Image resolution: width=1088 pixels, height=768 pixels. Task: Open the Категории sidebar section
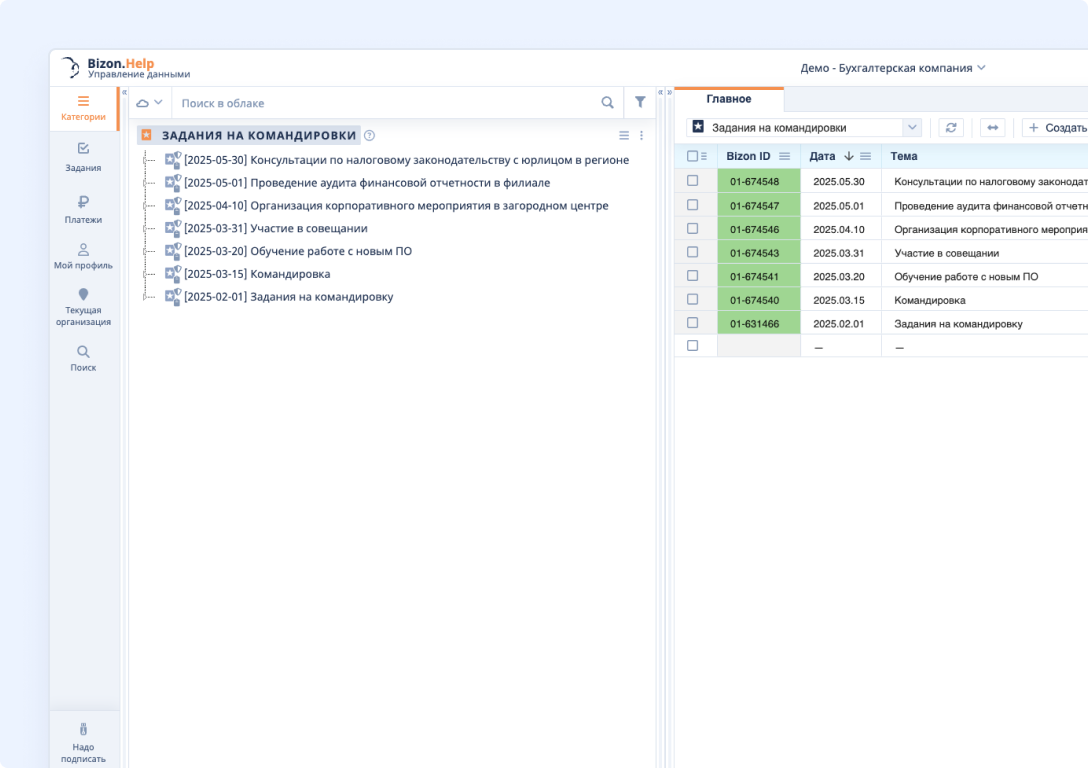pos(83,108)
